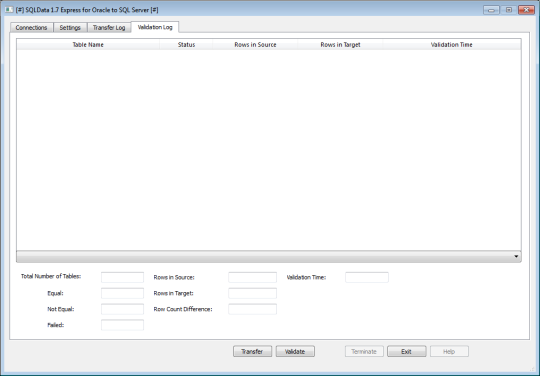Click the 'Equal:' label
Screen dimensions: 540x376
(55, 293)
